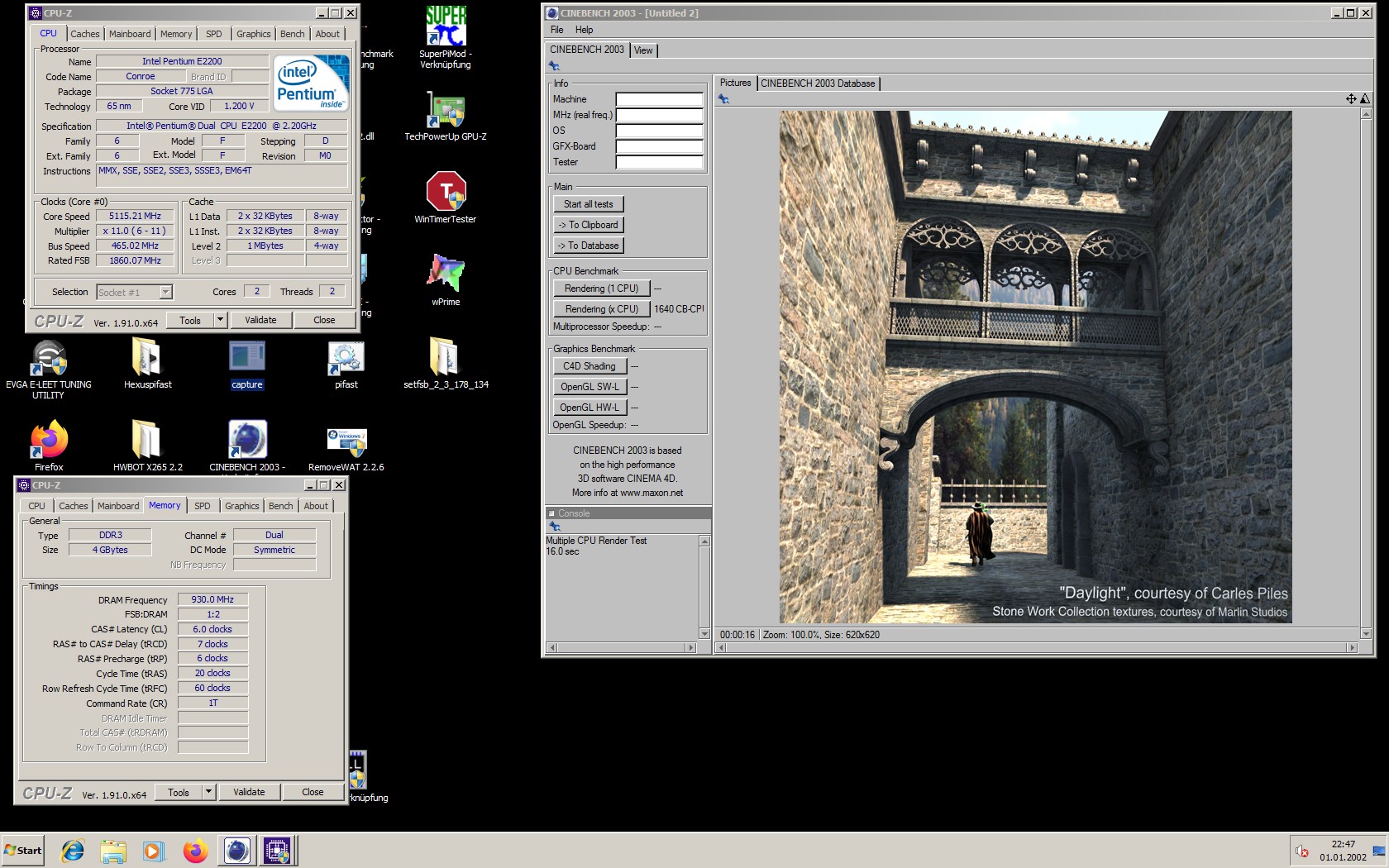Click the console vertical scrollbar down arrow

(704, 634)
